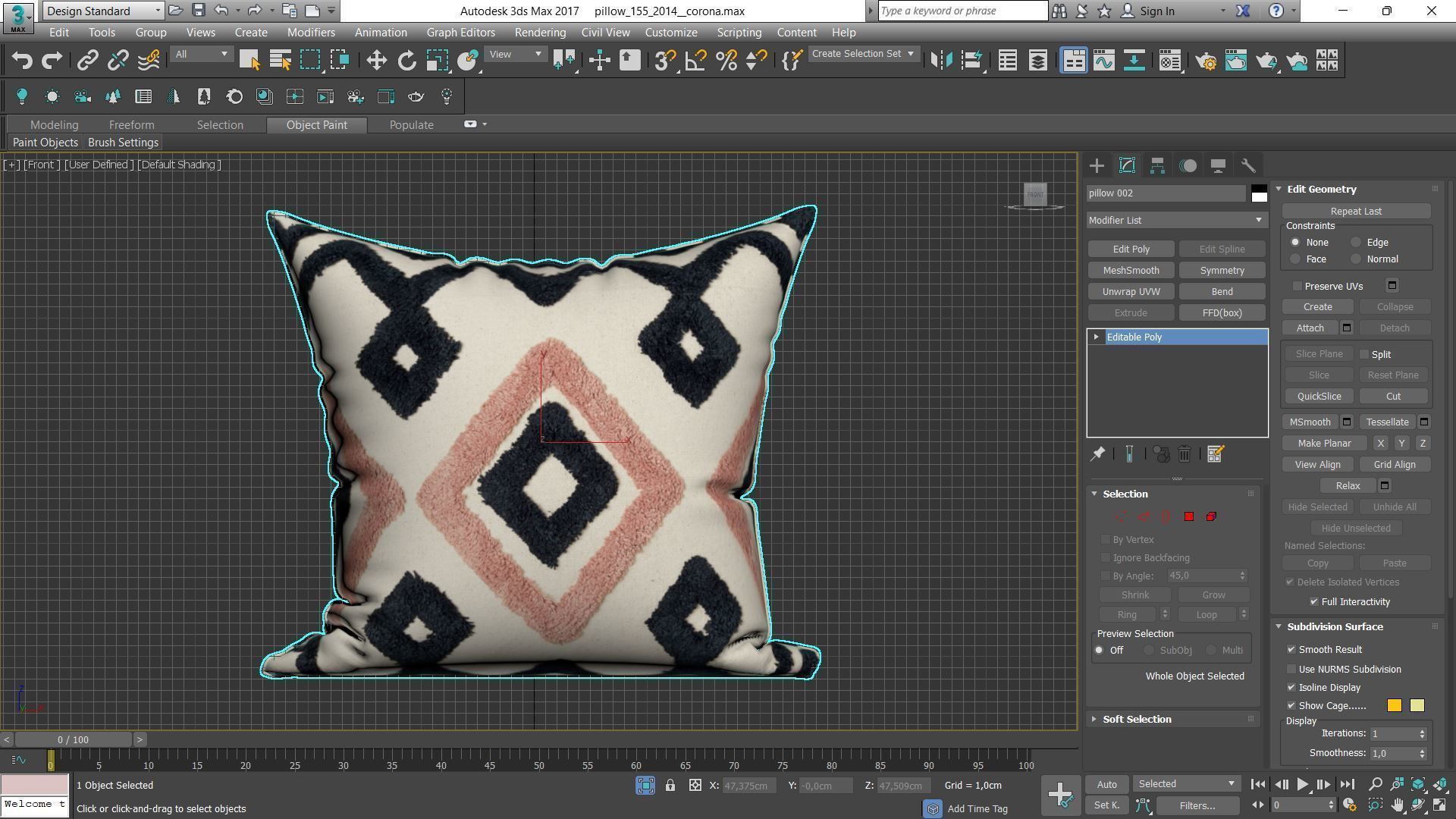Viewport: 1456px width, 819px height.
Task: Activate Select and Scale tool
Action: click(x=437, y=61)
